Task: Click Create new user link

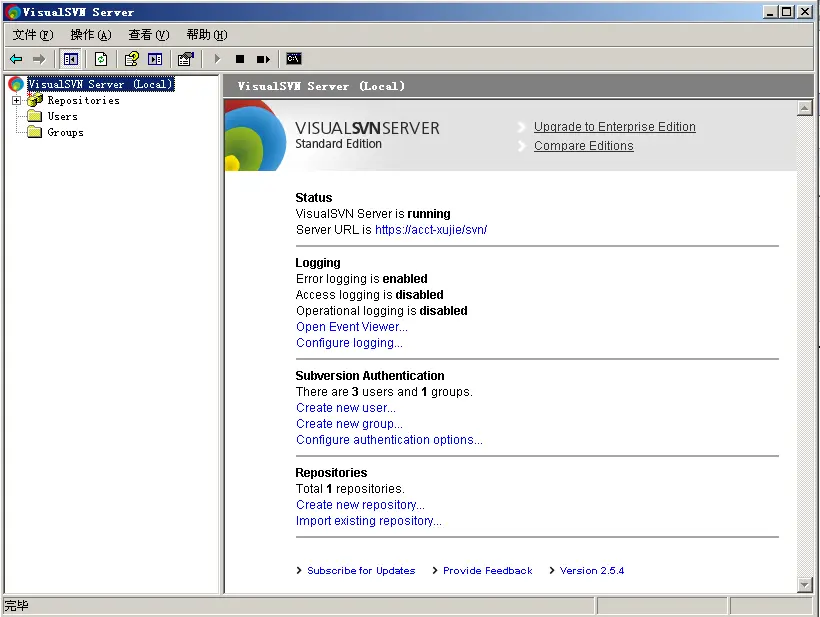Action: tap(346, 408)
